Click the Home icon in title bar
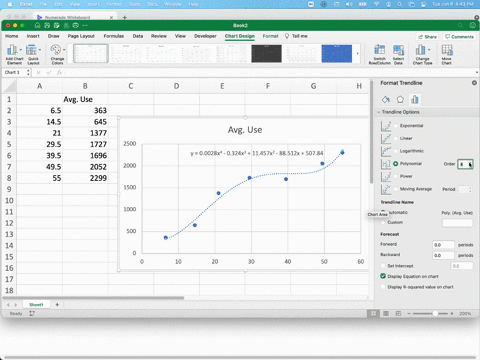This screenshot has width=480, height=360. click(x=37, y=25)
